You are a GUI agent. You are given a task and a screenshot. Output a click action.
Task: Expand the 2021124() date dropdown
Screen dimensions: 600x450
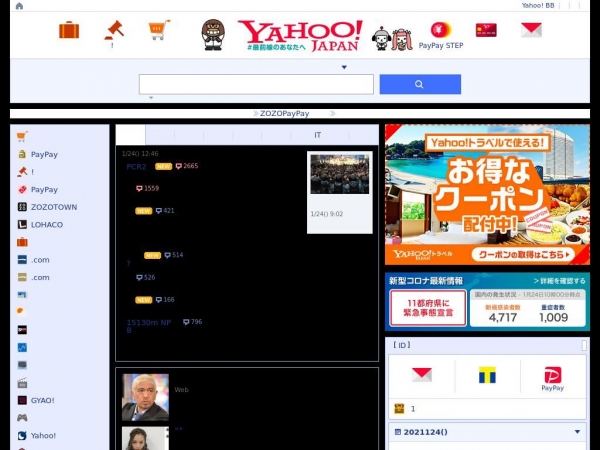click(x=577, y=432)
